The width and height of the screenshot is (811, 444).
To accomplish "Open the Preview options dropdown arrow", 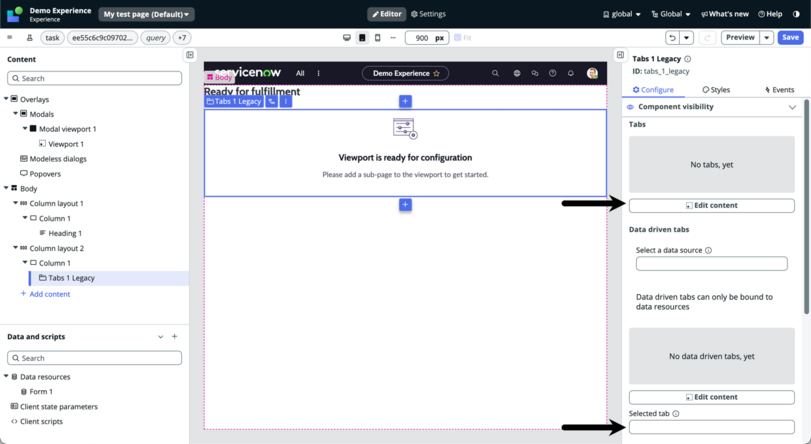I will click(x=767, y=37).
